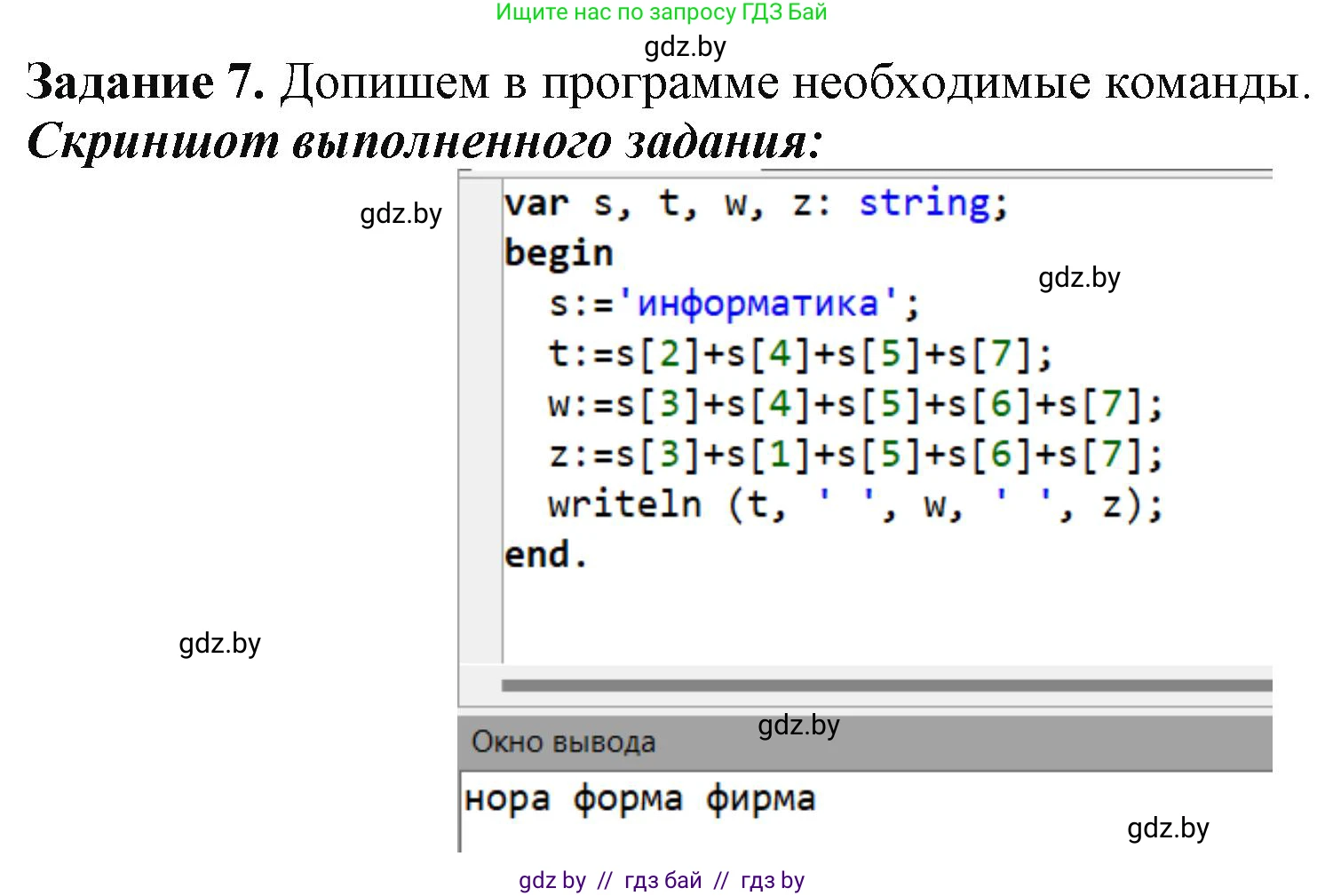Select the 'Окно вывода' output panel header
This screenshot has width=1325, height=896.
pyautogui.click(x=563, y=741)
